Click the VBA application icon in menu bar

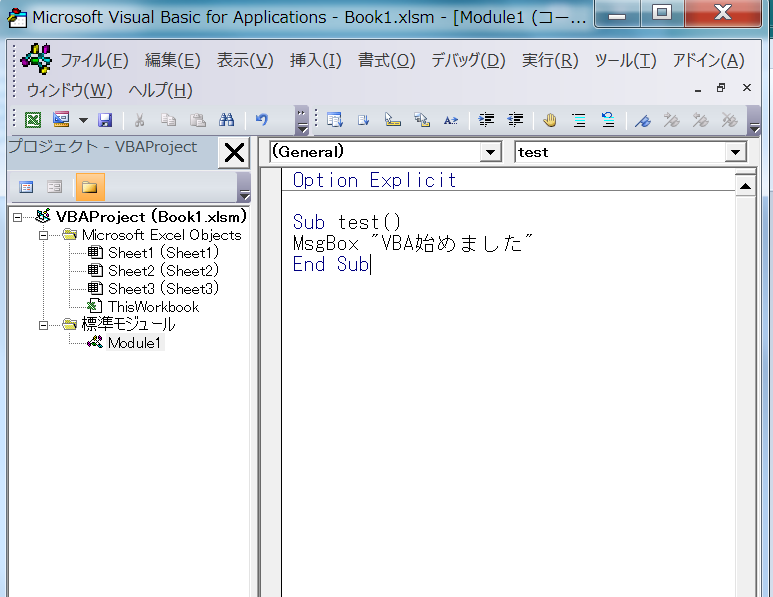(x=36, y=59)
